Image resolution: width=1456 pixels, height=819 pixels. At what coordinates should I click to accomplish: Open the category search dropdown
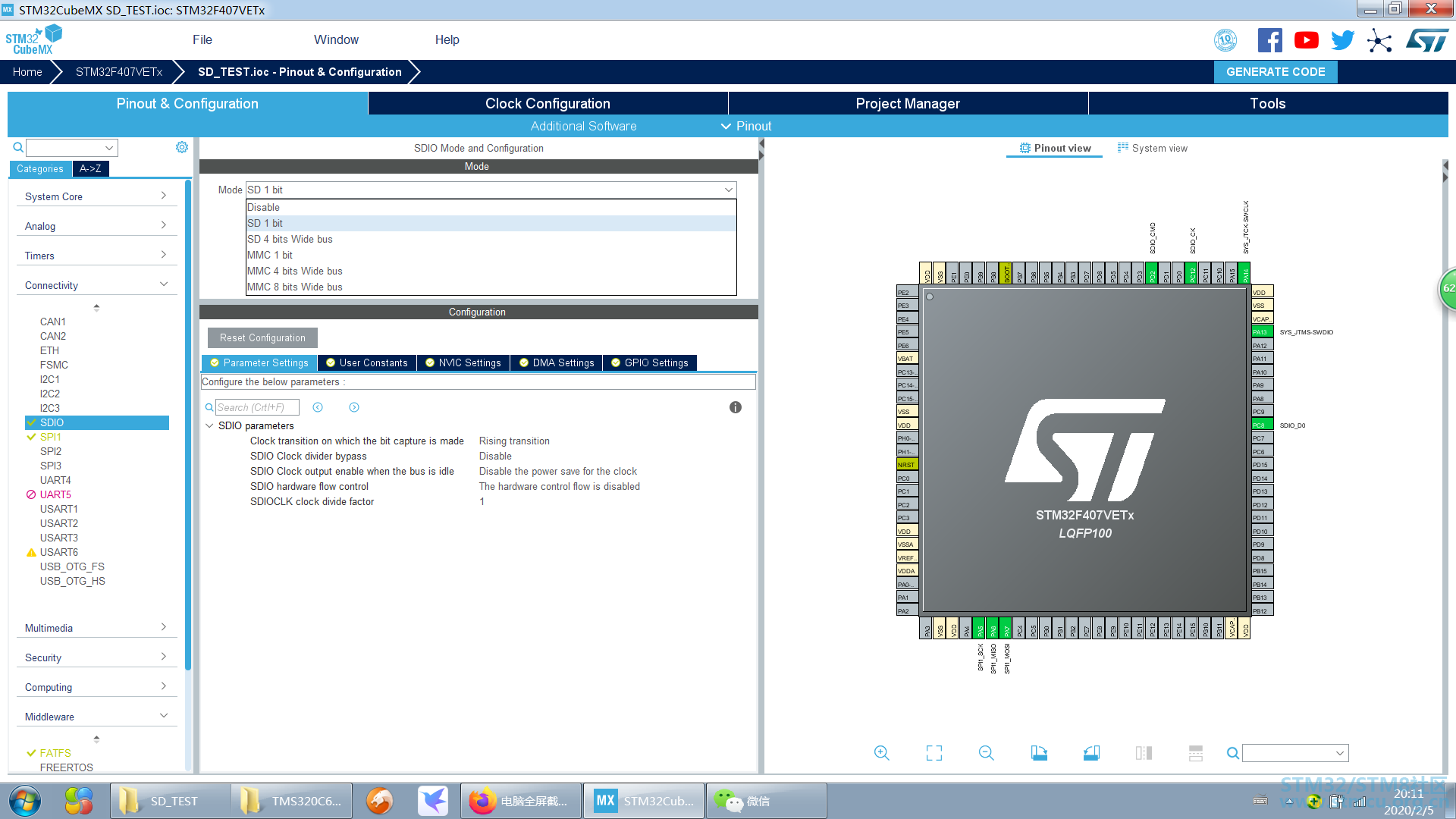click(x=109, y=148)
